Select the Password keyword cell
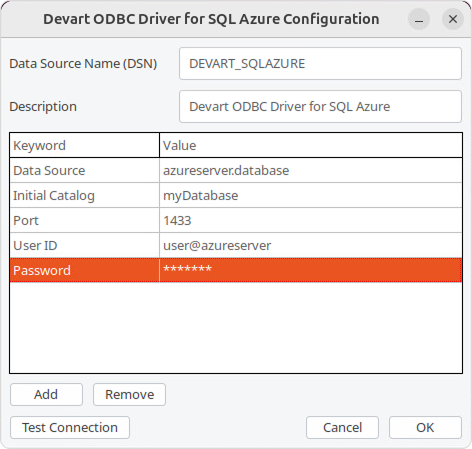472x449 pixels. (x=85, y=270)
